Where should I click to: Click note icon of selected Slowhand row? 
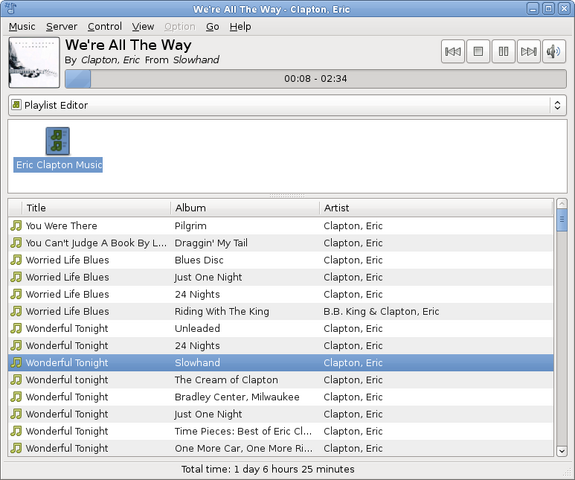click(x=16, y=363)
